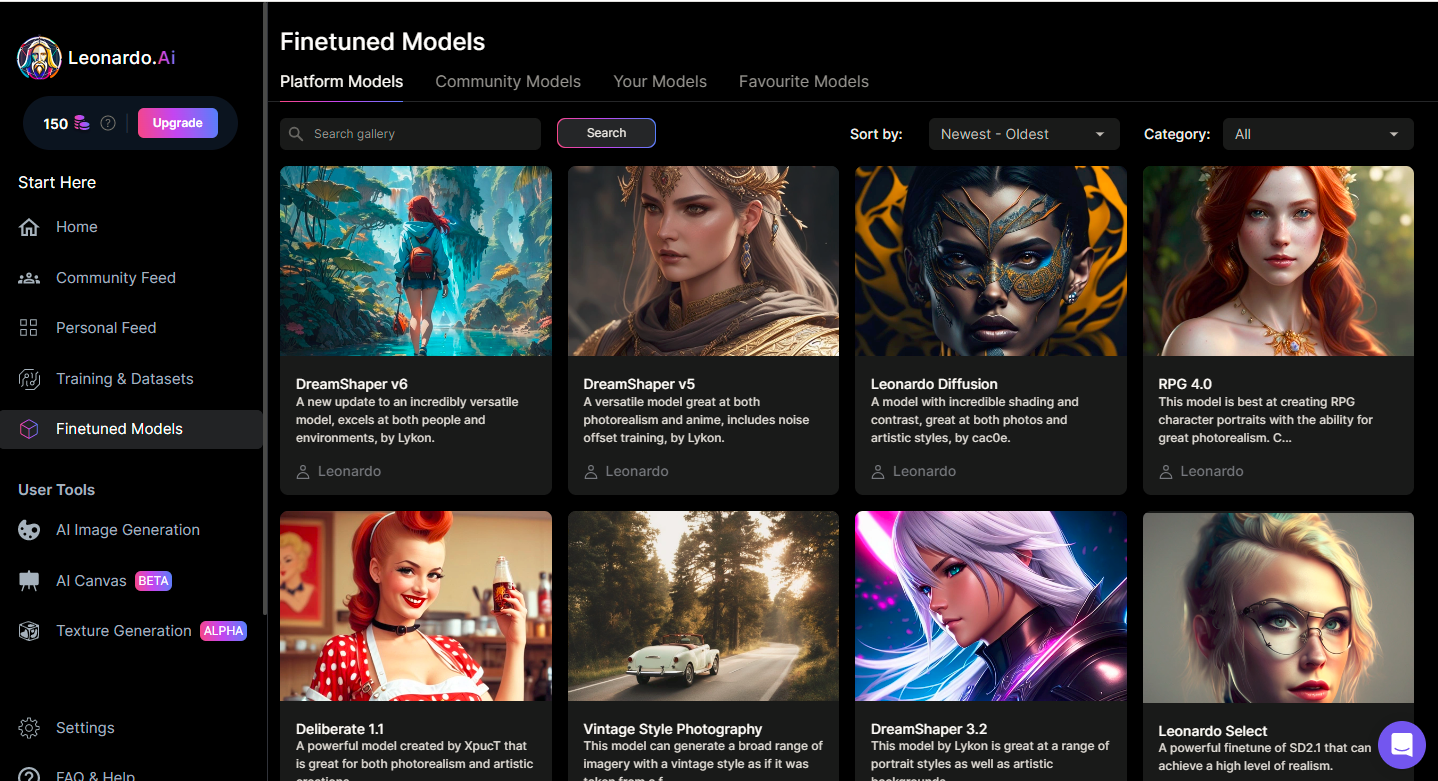This screenshot has height=781, width=1438.
Task: Click the Finetuned Models cube icon
Action: [29, 429]
